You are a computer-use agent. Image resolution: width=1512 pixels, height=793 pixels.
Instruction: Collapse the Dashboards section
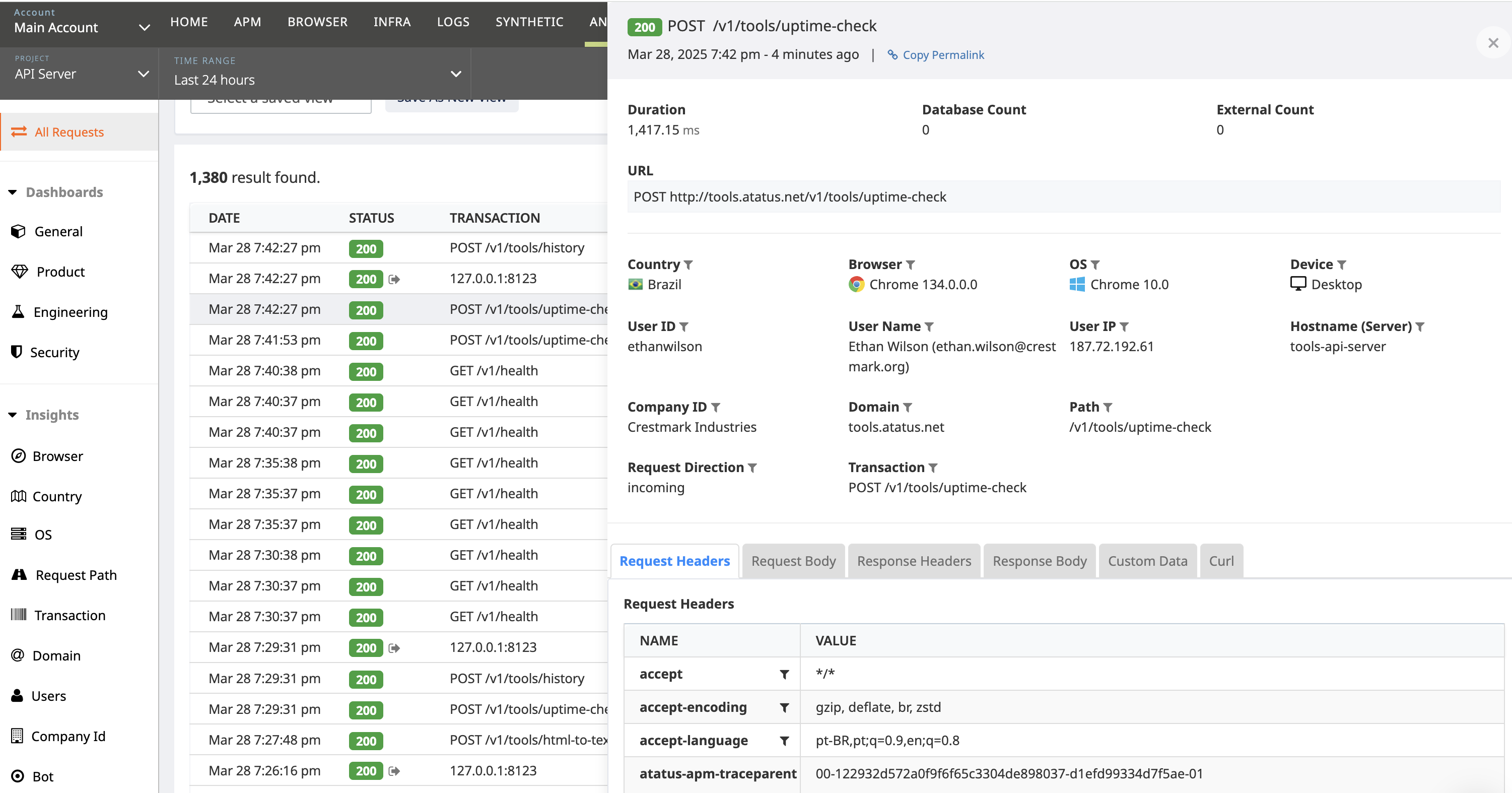point(12,192)
